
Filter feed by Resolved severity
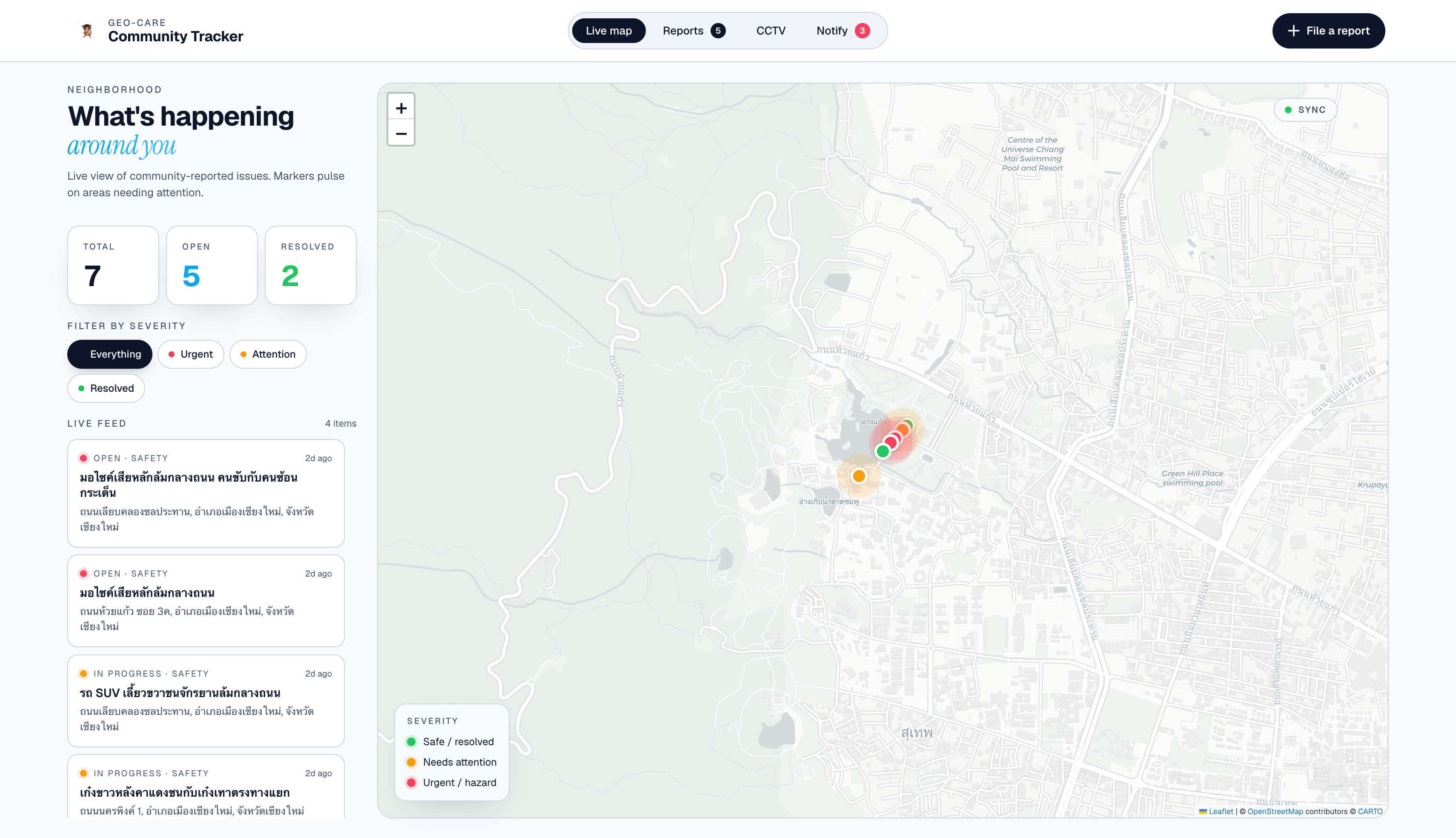pos(106,388)
